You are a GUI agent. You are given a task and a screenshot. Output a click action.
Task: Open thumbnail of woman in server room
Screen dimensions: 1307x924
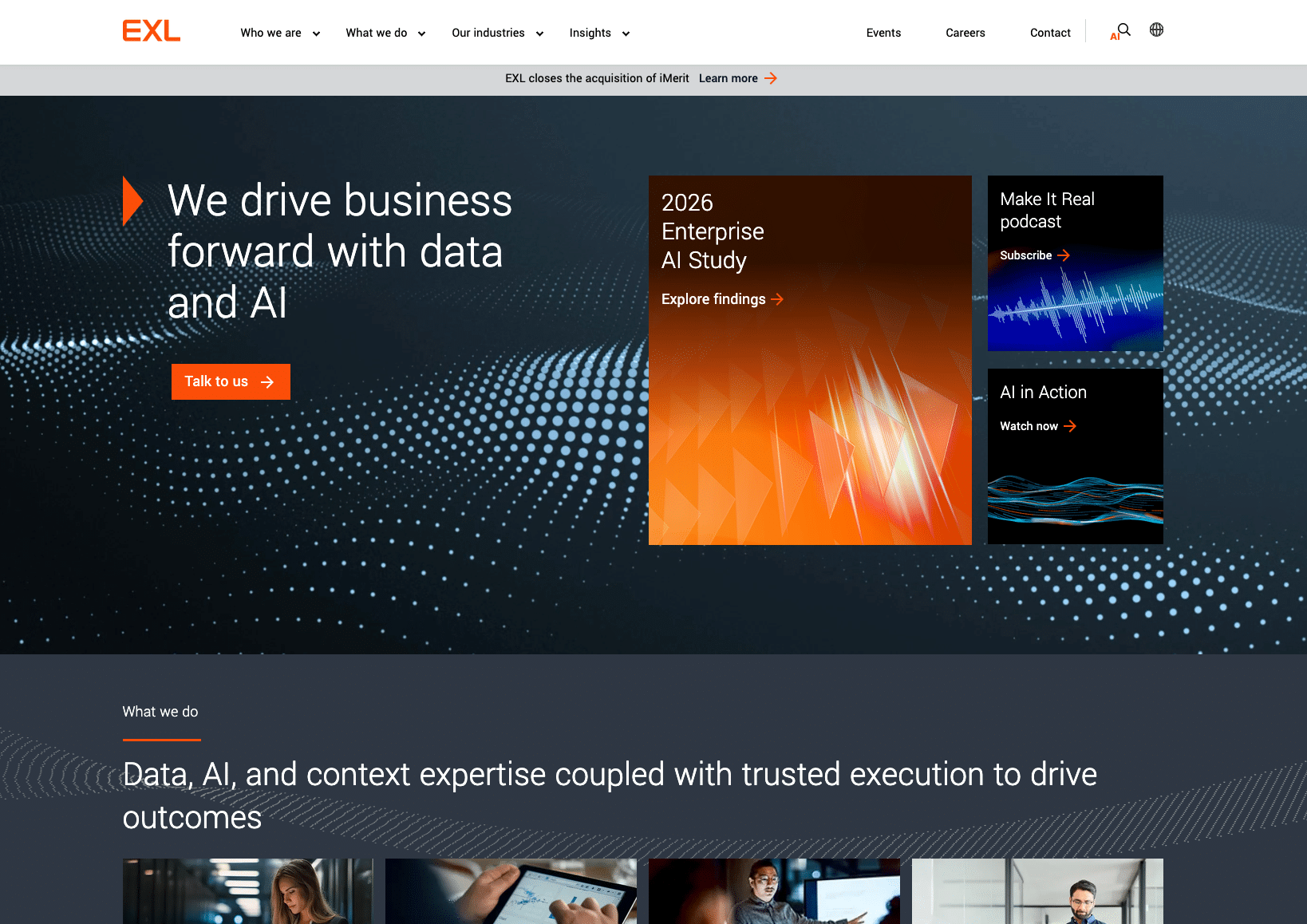coord(247,891)
